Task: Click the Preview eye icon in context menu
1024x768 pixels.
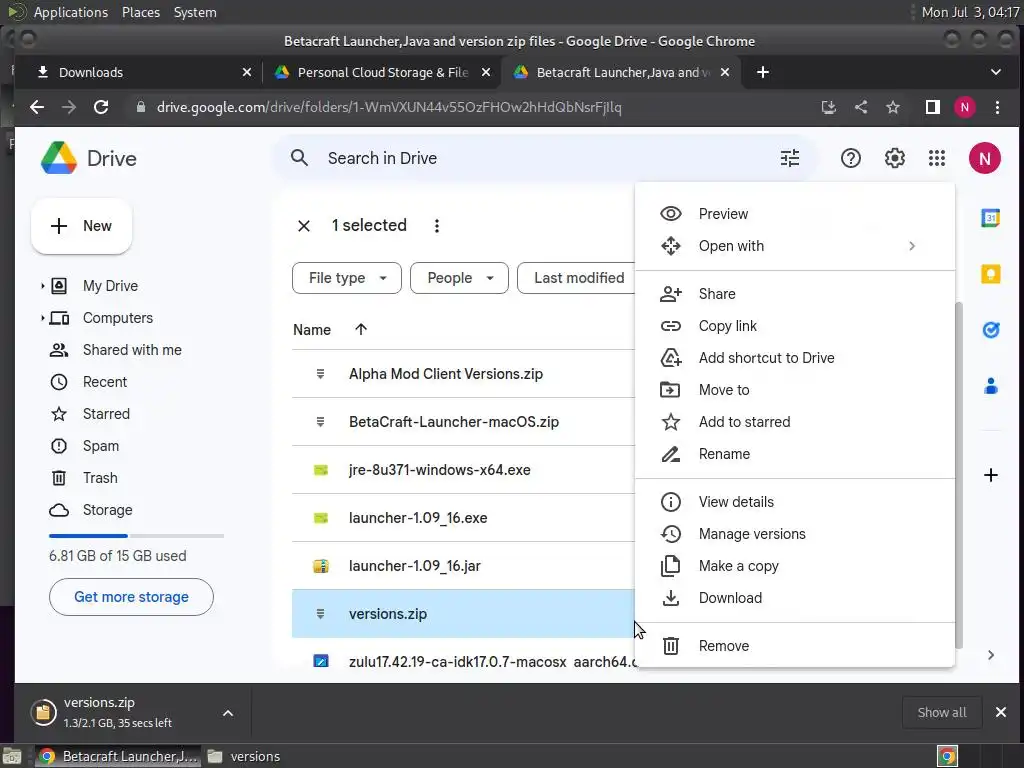Action: coord(670,214)
